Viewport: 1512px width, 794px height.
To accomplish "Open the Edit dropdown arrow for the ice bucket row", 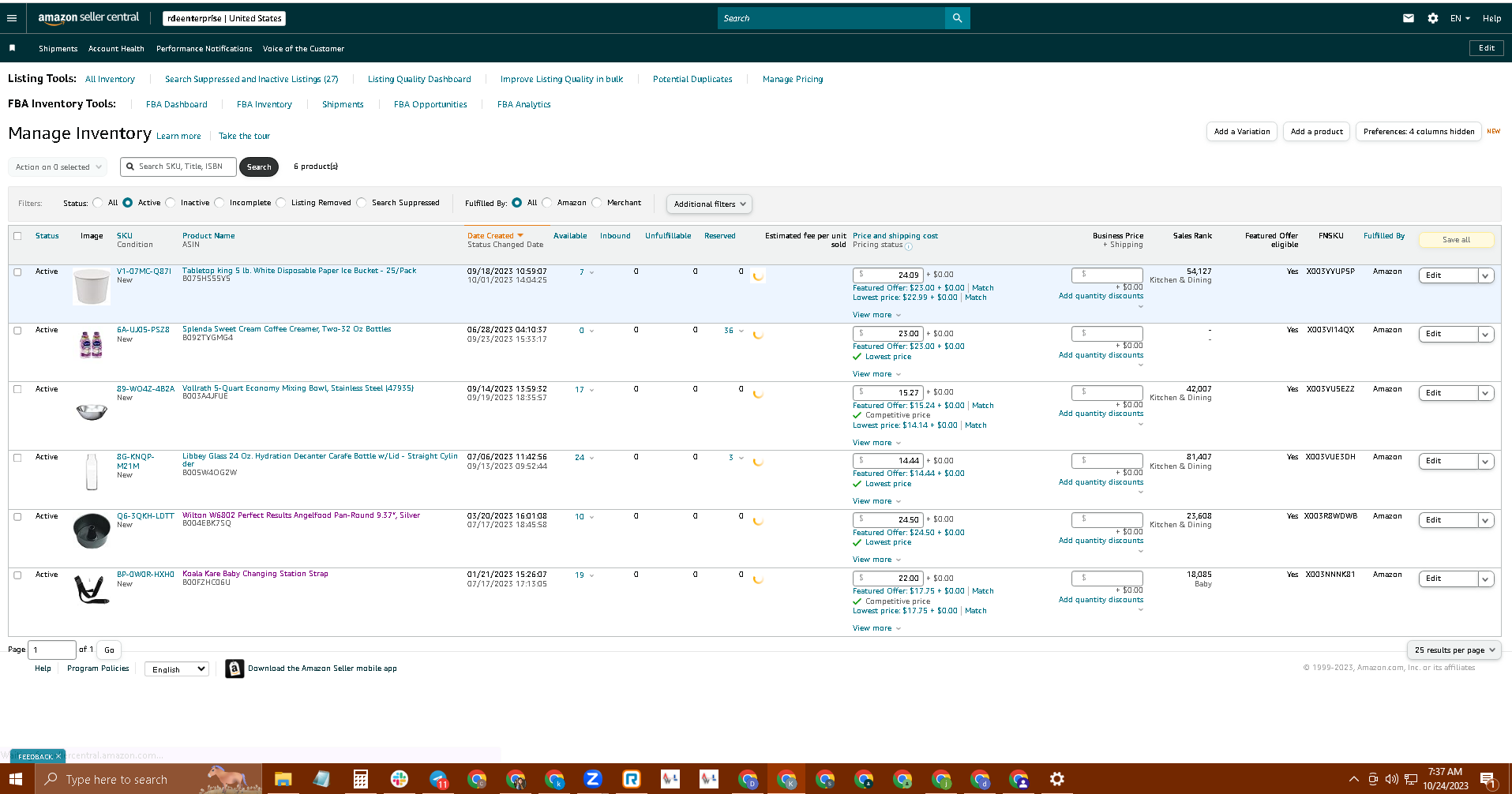I will click(x=1485, y=275).
